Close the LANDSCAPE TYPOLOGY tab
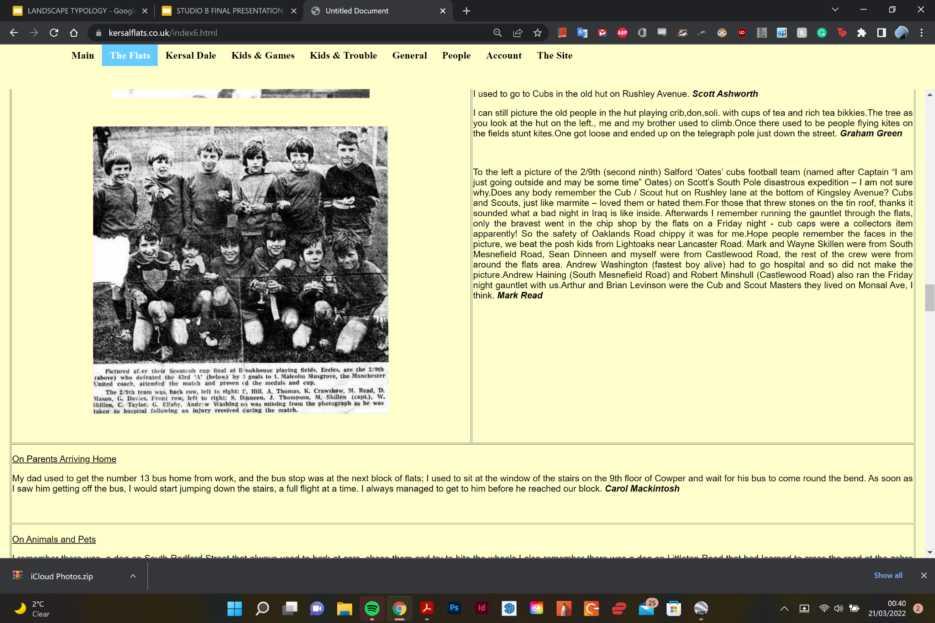Screen dimensions: 935x623 click(144, 11)
